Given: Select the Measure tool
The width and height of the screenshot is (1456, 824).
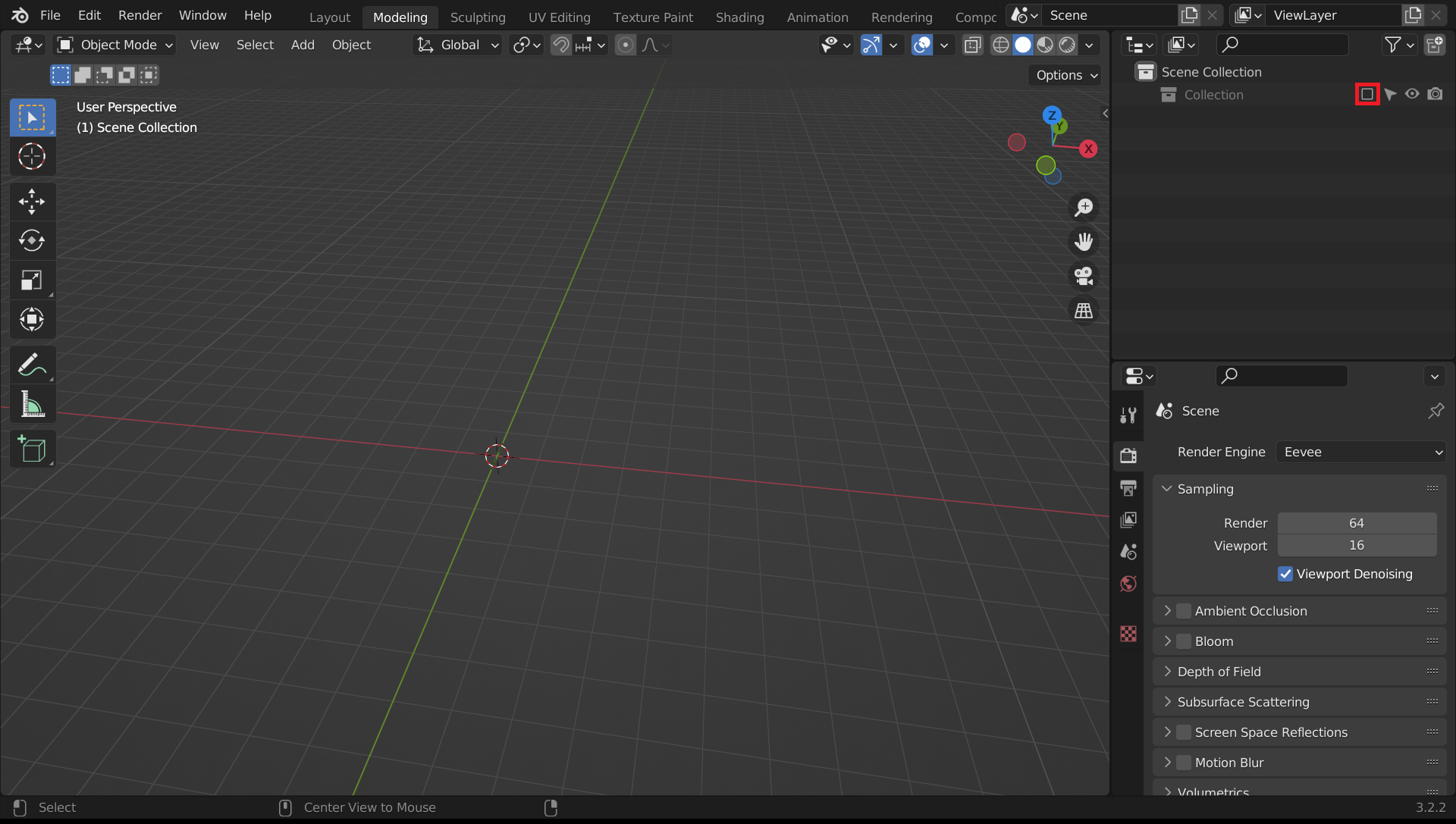Looking at the screenshot, I should pyautogui.click(x=32, y=405).
